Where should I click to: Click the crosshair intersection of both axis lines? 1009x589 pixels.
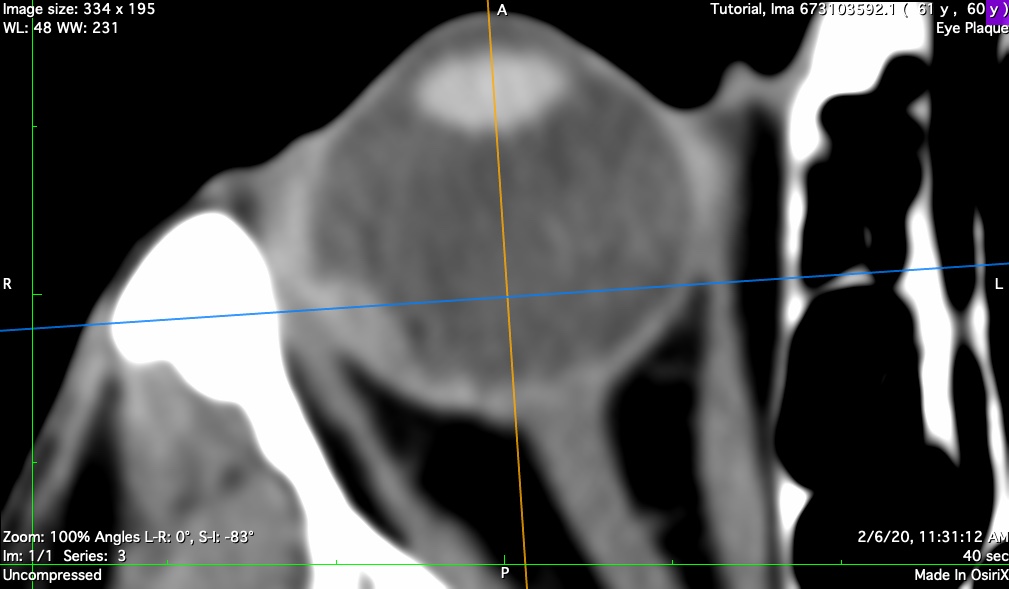507,296
